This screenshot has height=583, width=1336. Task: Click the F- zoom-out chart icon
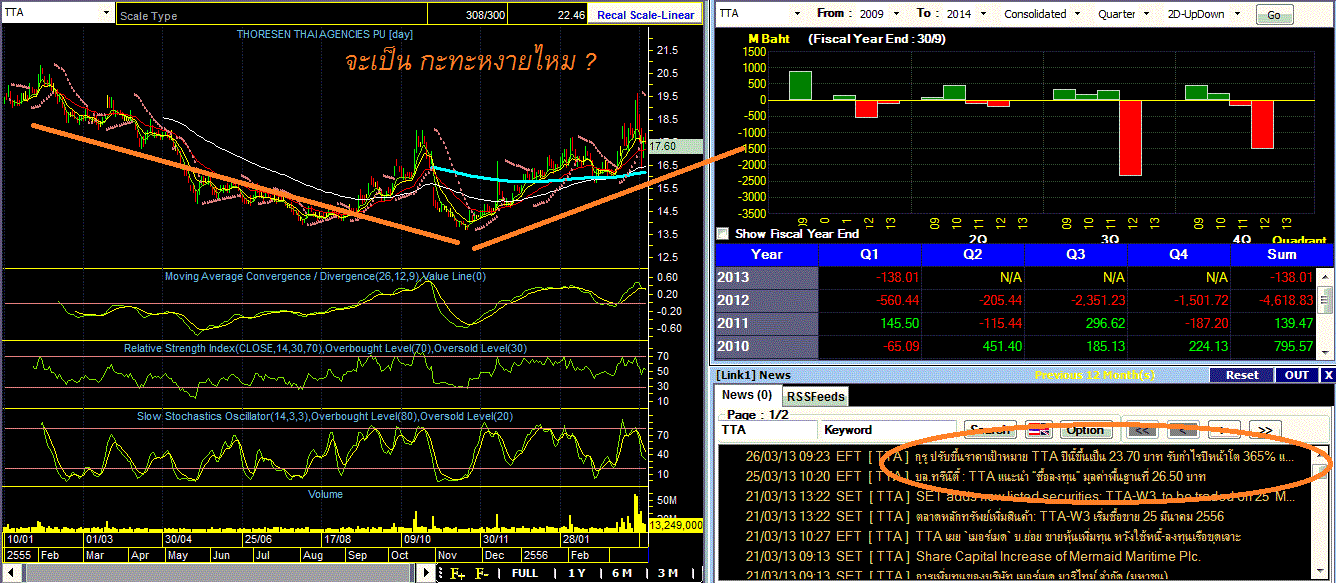481,574
